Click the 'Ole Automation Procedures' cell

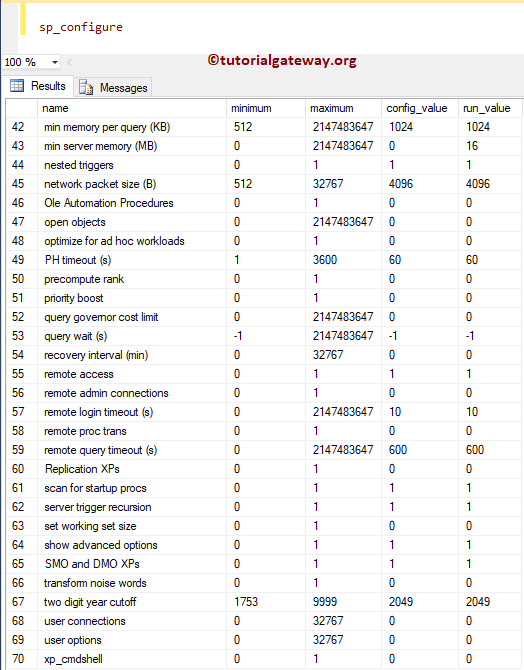[132, 203]
